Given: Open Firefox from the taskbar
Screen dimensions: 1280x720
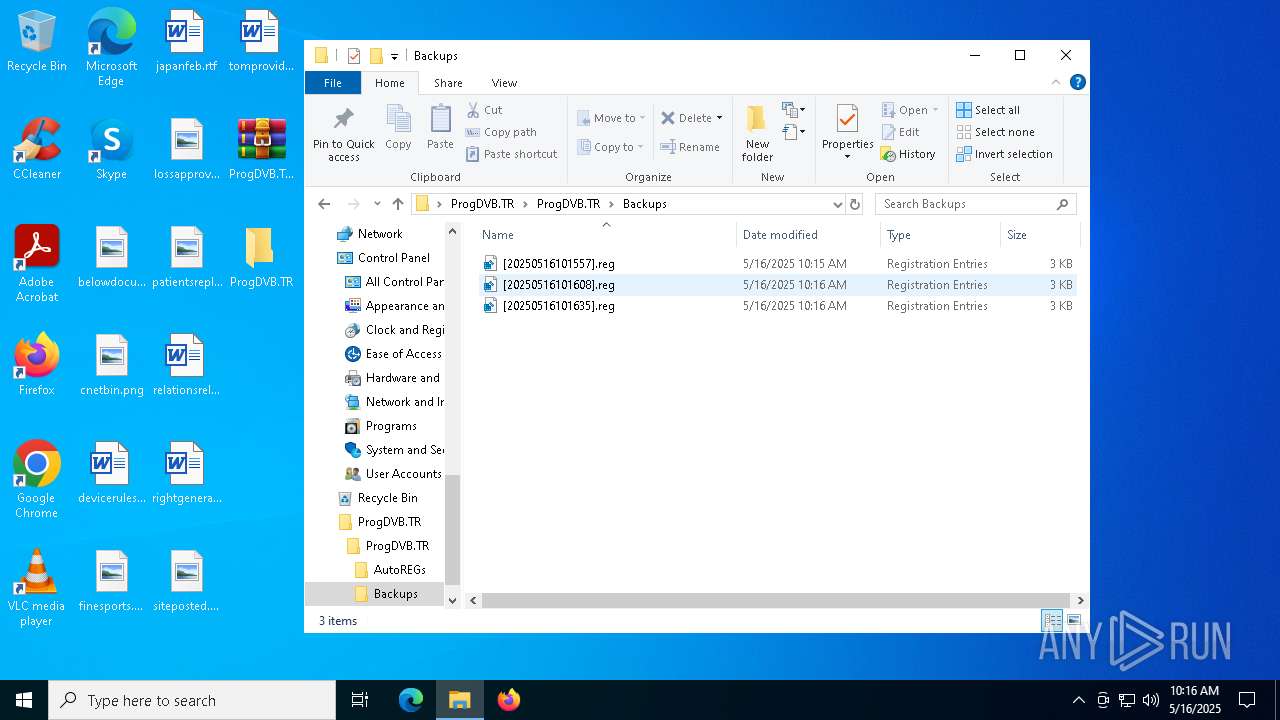Looking at the screenshot, I should 509,700.
